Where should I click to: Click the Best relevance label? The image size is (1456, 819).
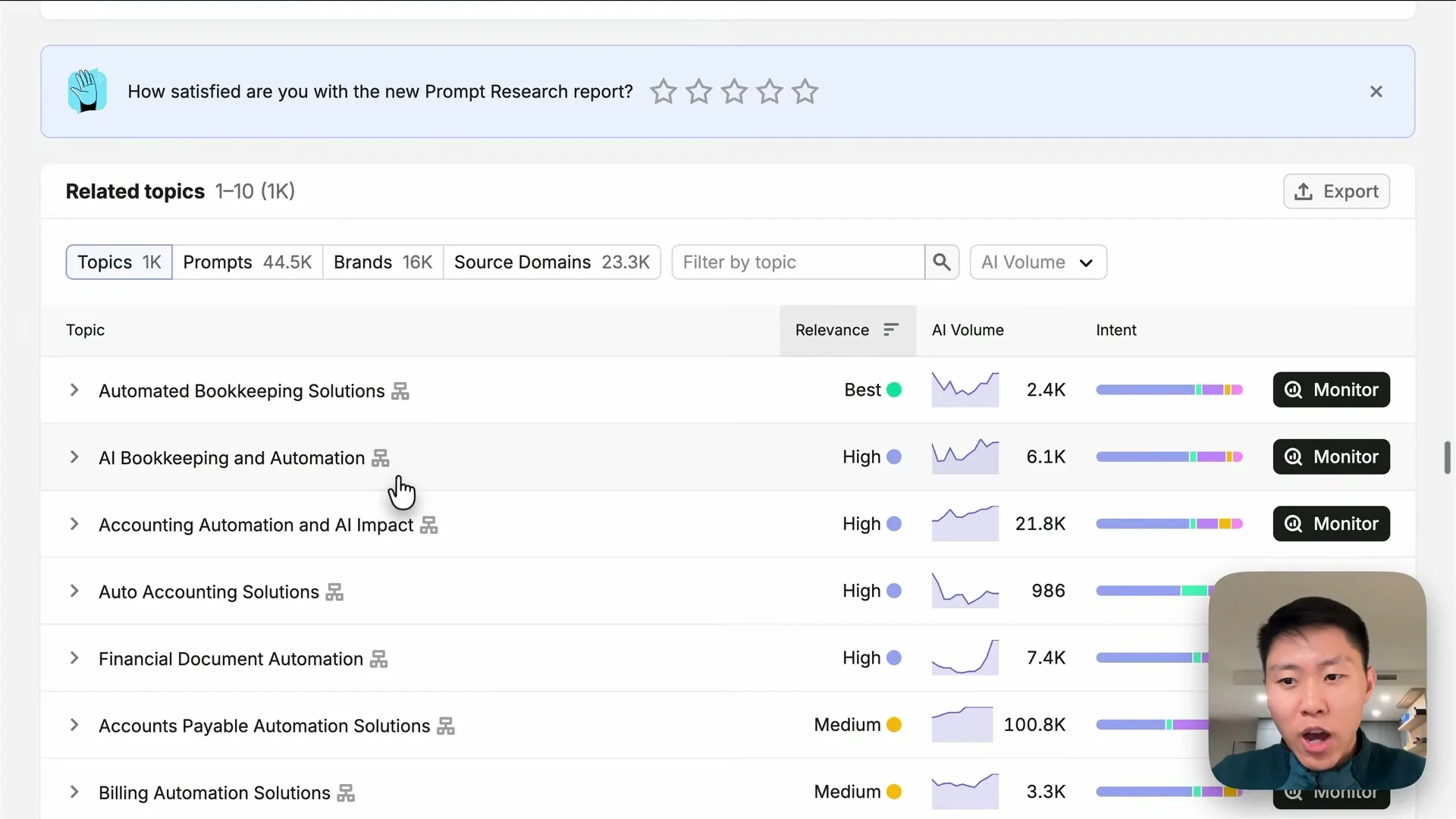862,390
